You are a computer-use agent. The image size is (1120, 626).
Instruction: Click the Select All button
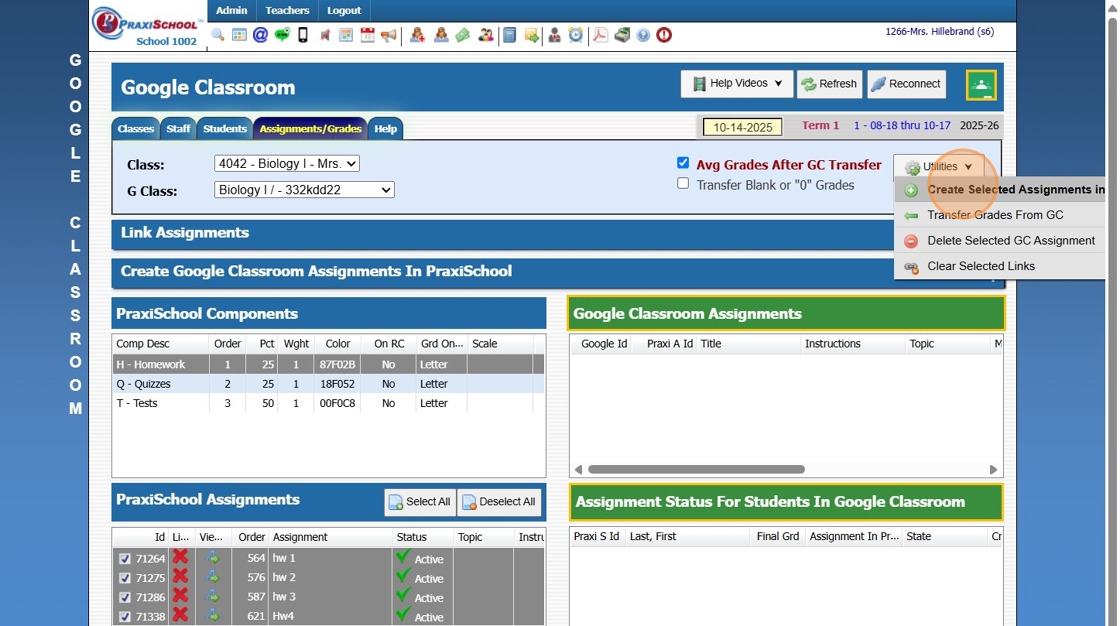click(420, 502)
